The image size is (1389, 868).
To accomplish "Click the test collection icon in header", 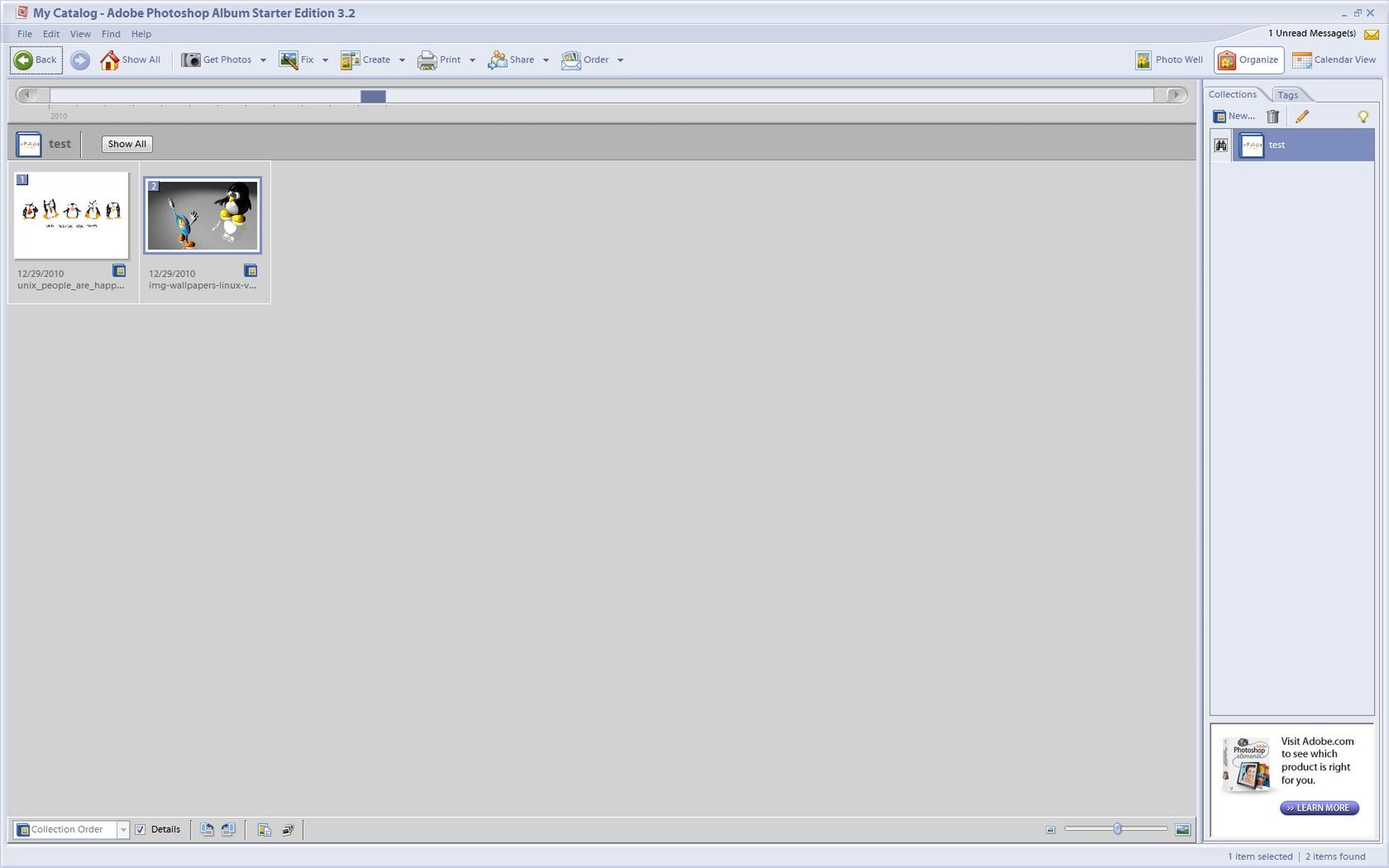I will [29, 144].
